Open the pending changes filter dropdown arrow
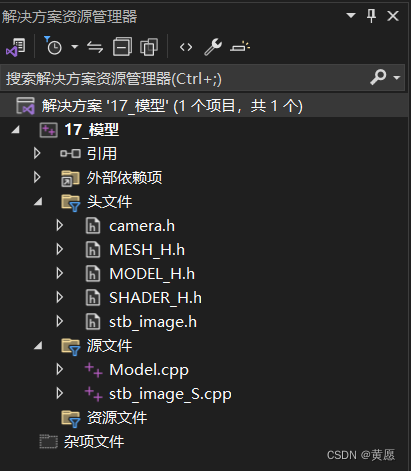The height and width of the screenshot is (471, 411). point(75,46)
